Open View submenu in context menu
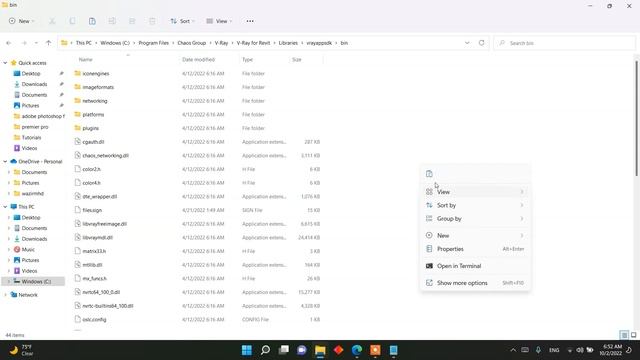The image size is (640, 360). 475,192
